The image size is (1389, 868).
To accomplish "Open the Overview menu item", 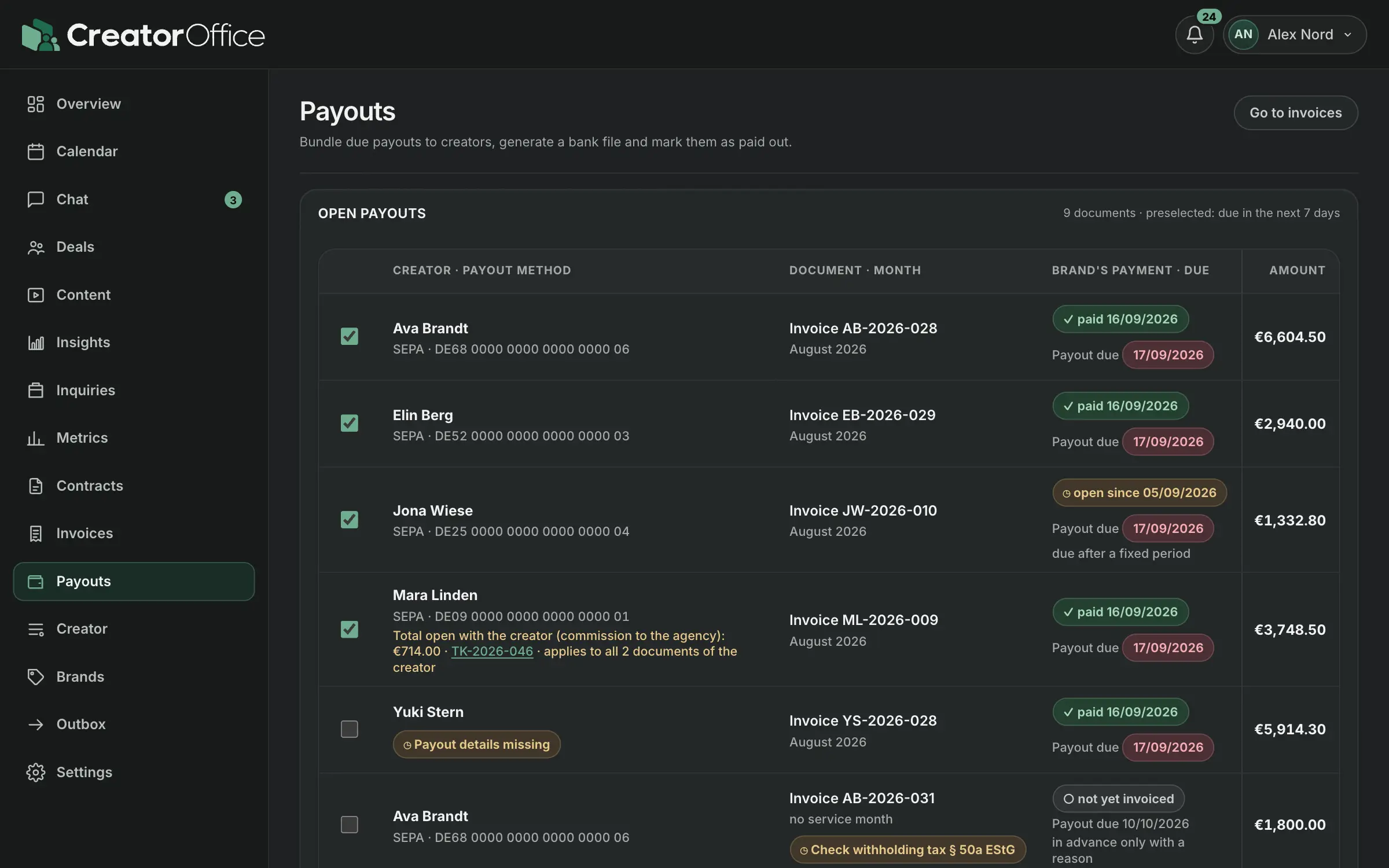I will [134, 104].
